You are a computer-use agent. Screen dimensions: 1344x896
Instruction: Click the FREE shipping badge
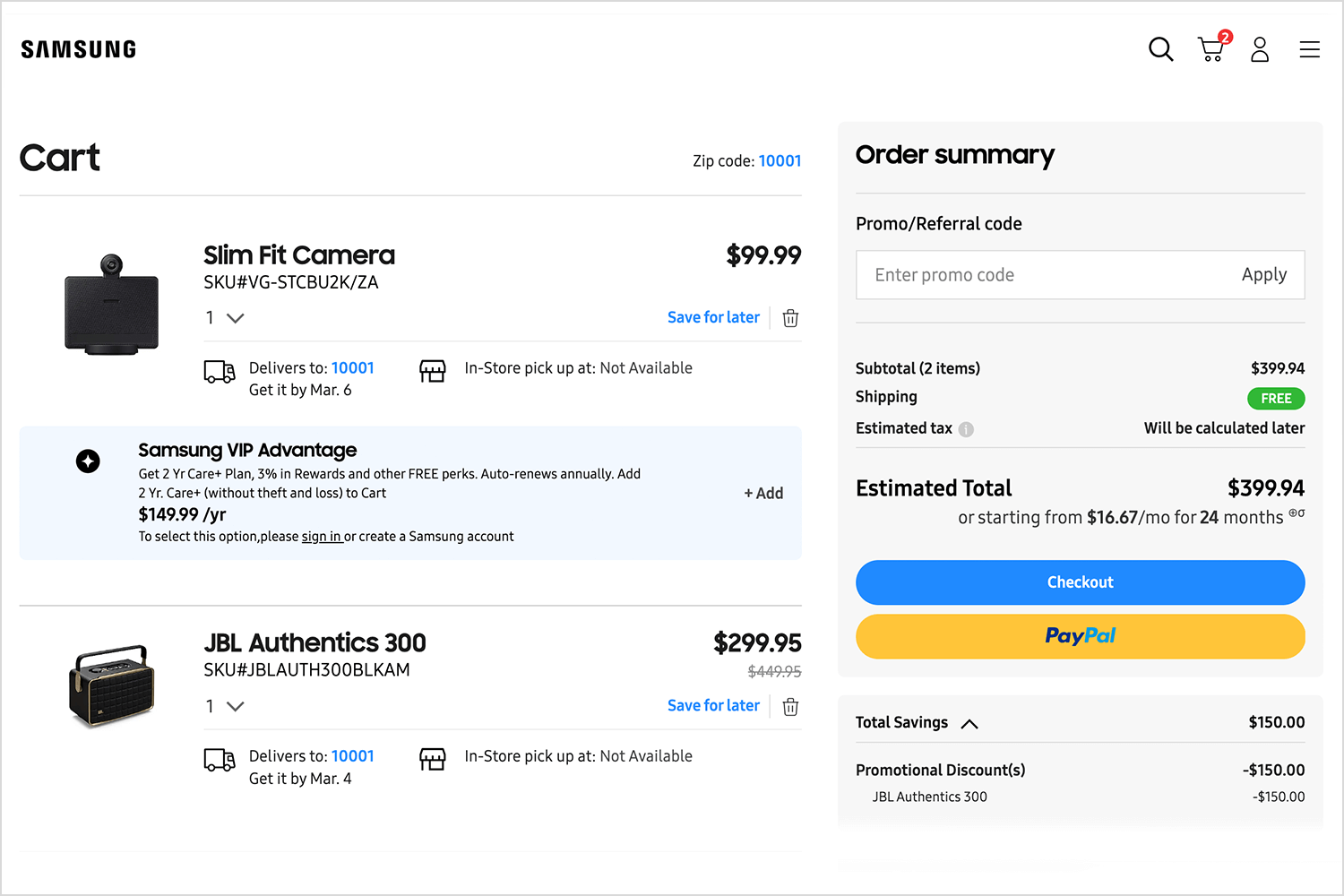pos(1276,399)
